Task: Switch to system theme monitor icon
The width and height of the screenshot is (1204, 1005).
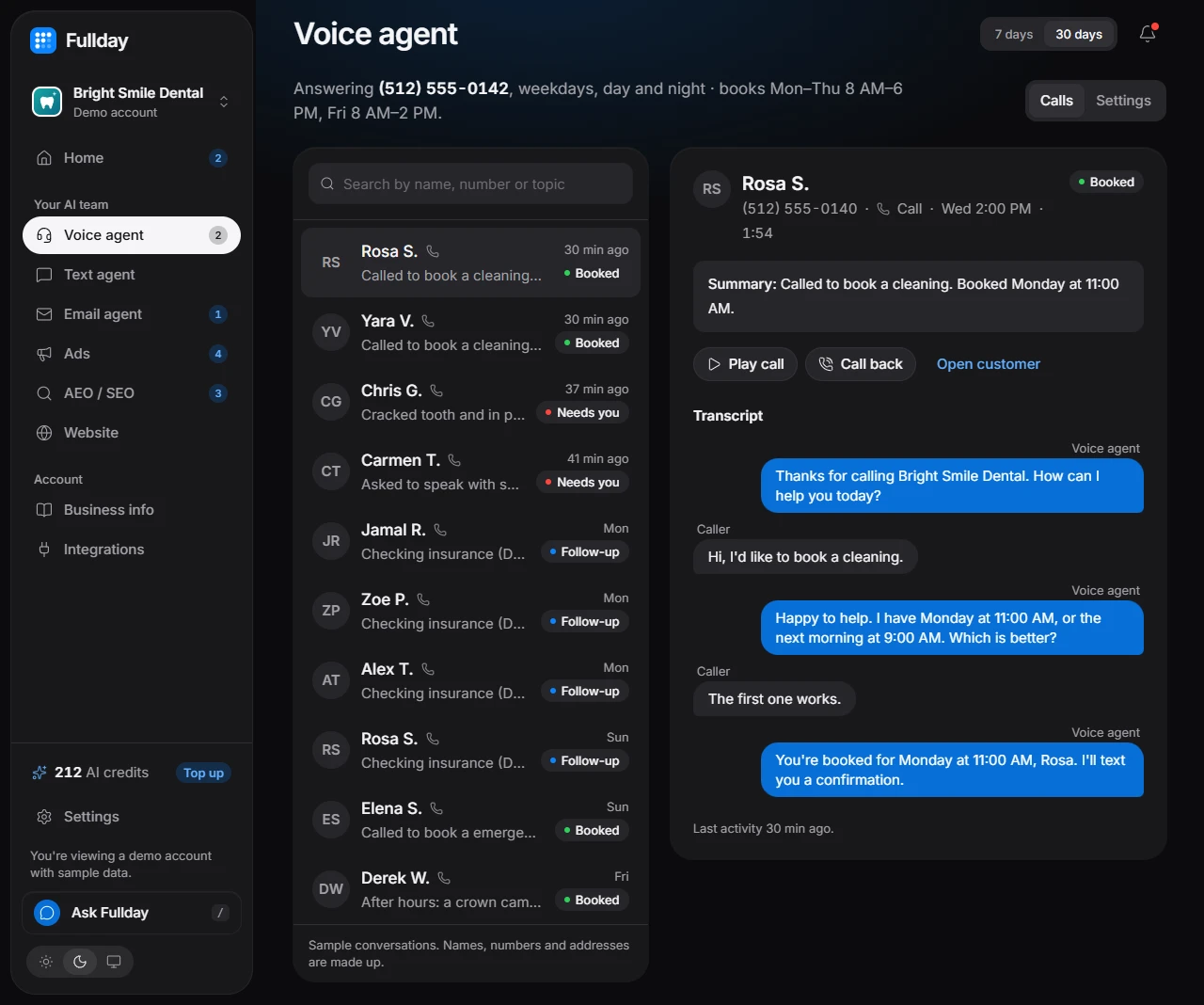Action: 114,962
